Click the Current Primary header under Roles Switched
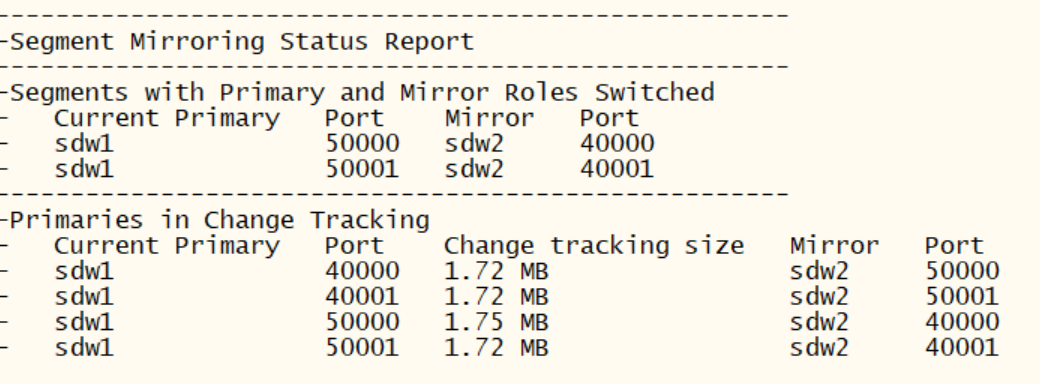The height and width of the screenshot is (384, 1040). pos(167,119)
